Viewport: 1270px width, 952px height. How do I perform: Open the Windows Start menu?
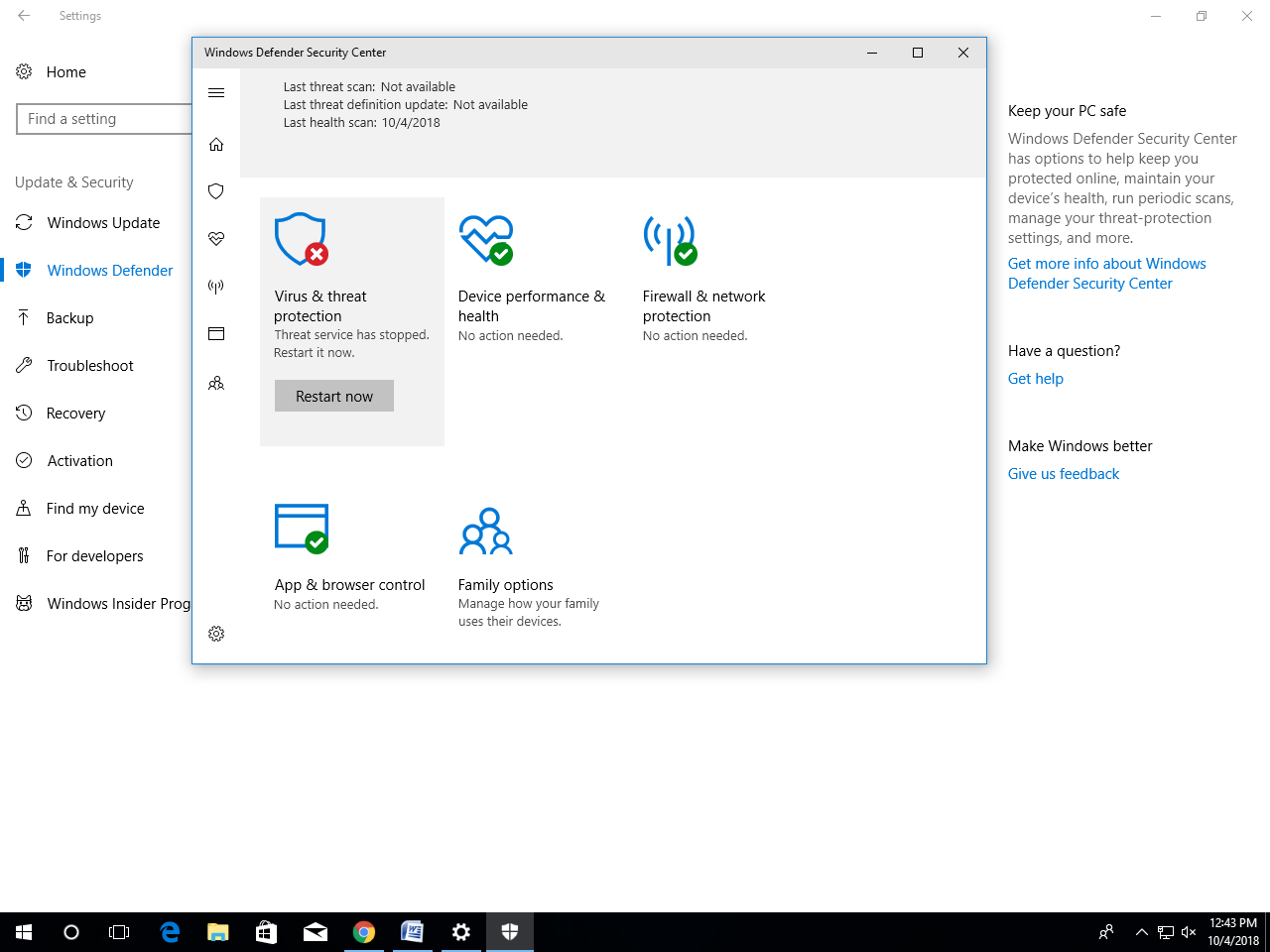click(x=24, y=932)
